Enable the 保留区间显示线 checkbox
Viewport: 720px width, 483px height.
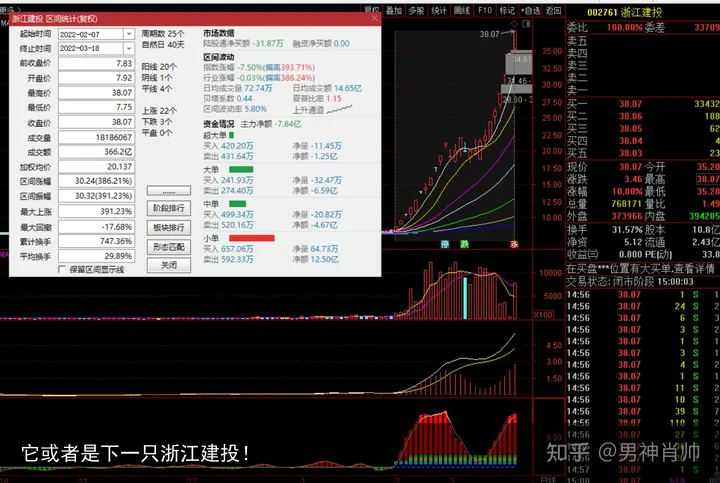pyautogui.click(x=62, y=269)
